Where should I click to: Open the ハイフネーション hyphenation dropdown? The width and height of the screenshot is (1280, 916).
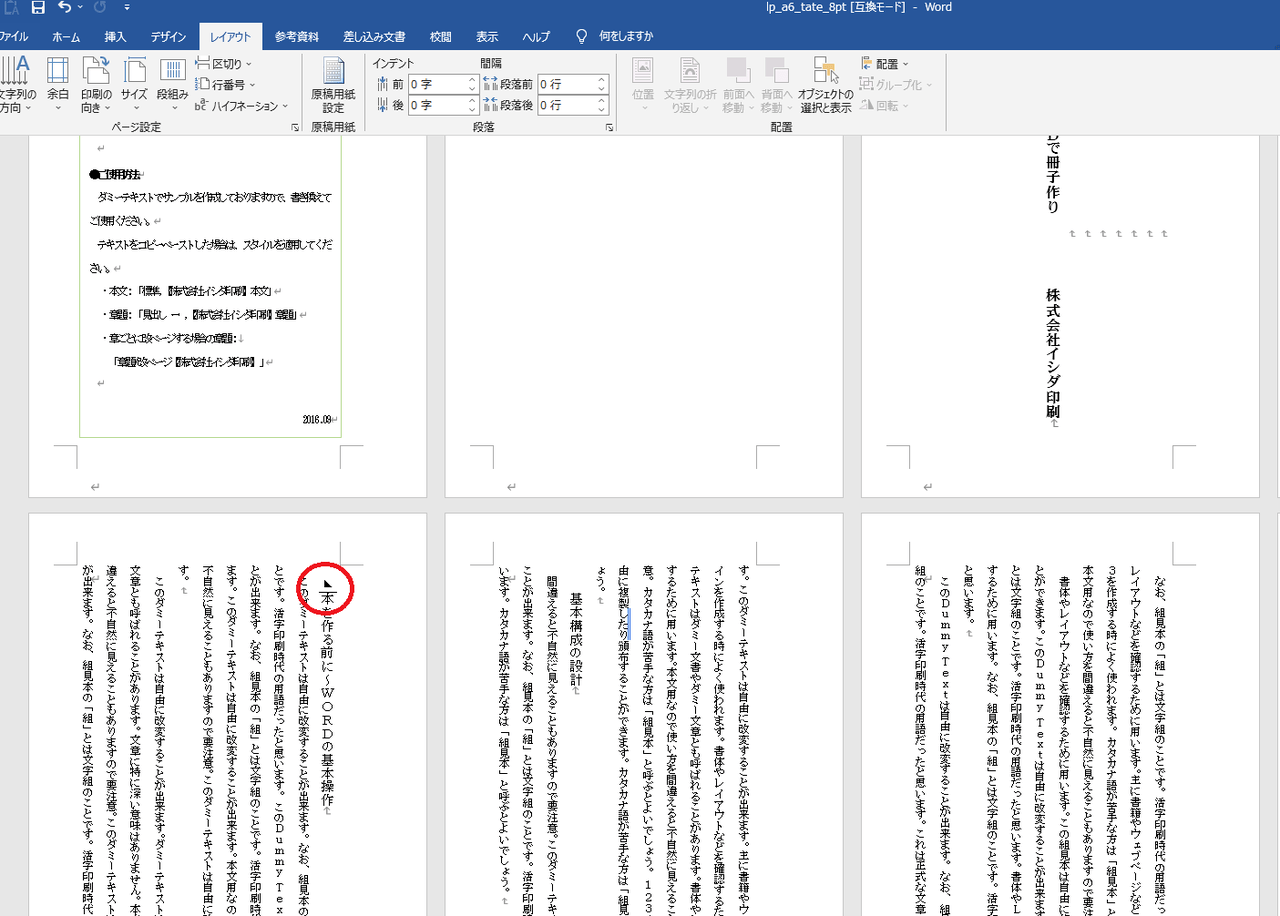(x=241, y=106)
